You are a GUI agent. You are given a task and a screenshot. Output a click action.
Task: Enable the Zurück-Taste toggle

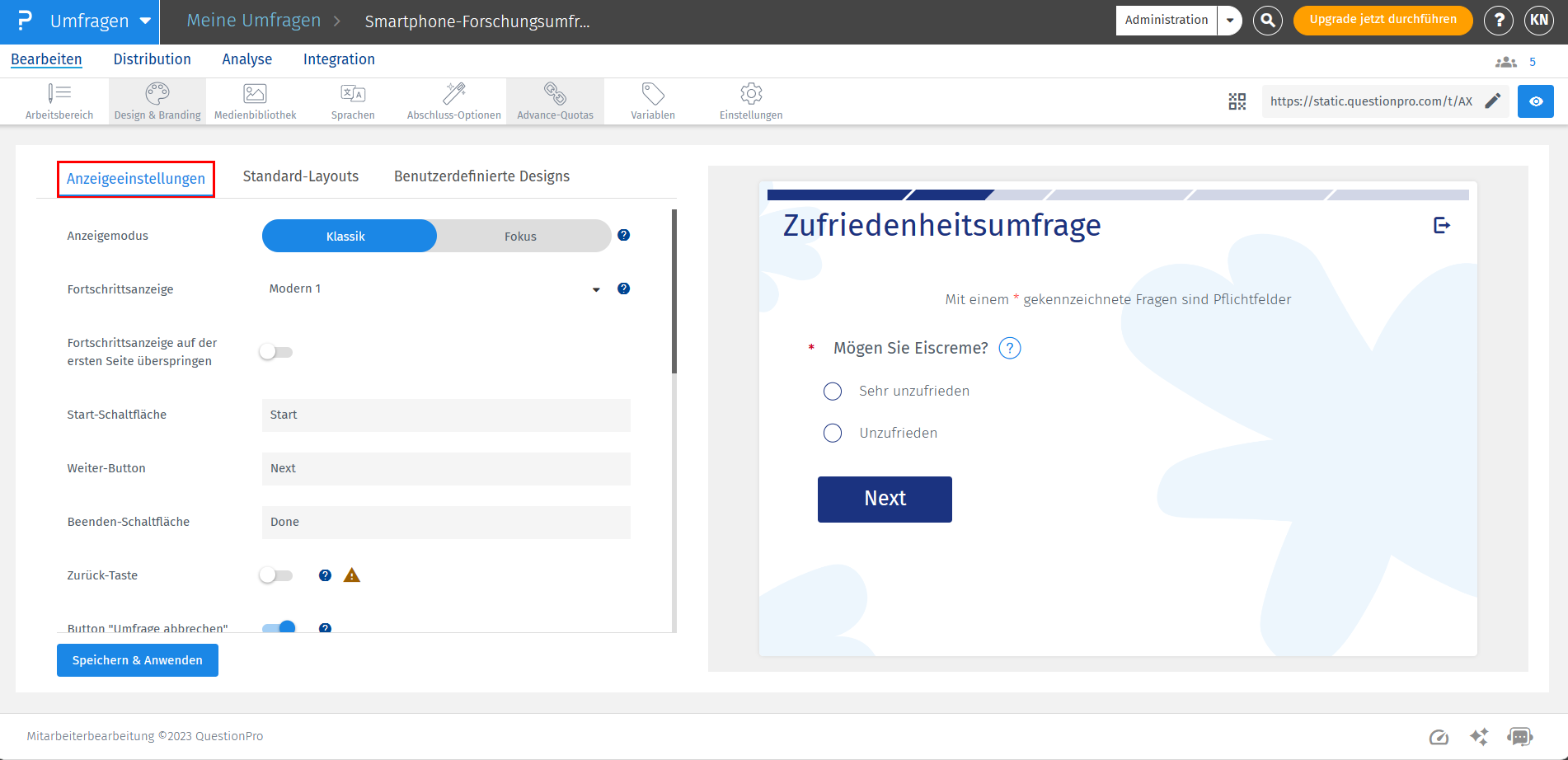pos(275,575)
